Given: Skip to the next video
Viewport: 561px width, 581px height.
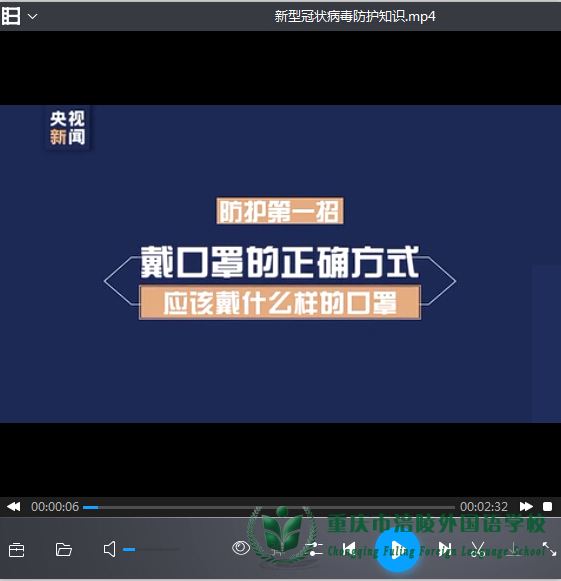Looking at the screenshot, I should pos(445,549).
